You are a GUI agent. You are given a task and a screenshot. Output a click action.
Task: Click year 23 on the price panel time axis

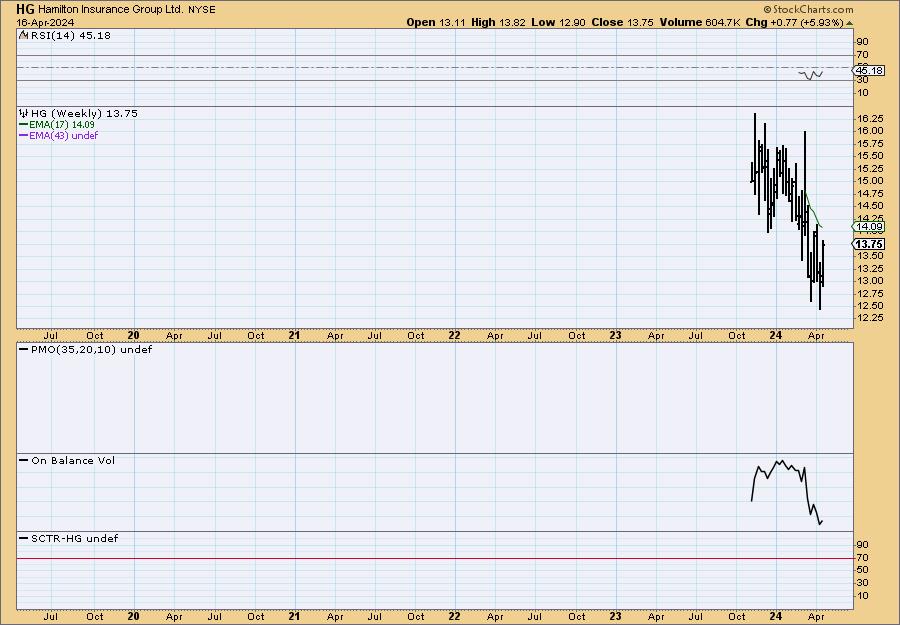click(615, 335)
